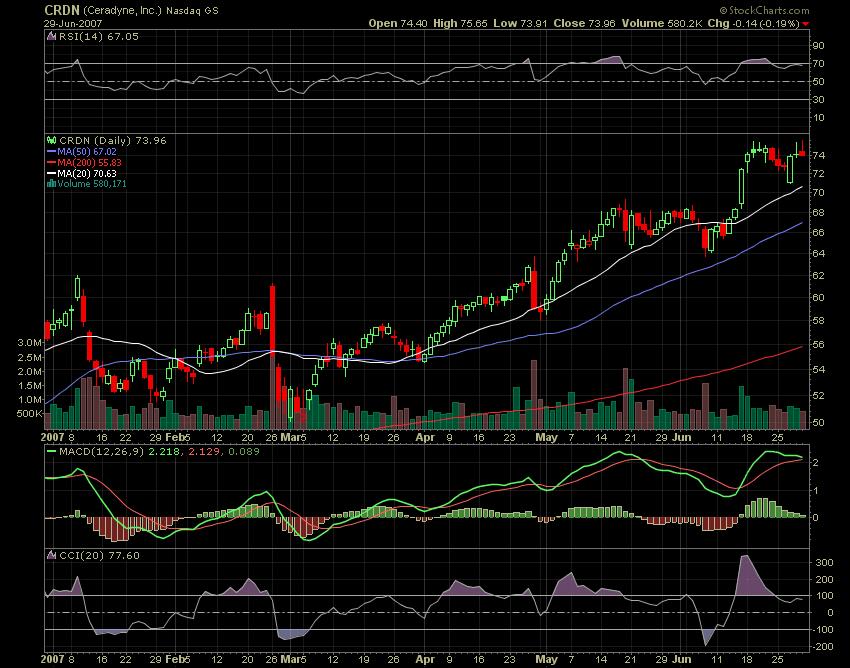Click the 30 level on RSI axis

[x=818, y=100]
